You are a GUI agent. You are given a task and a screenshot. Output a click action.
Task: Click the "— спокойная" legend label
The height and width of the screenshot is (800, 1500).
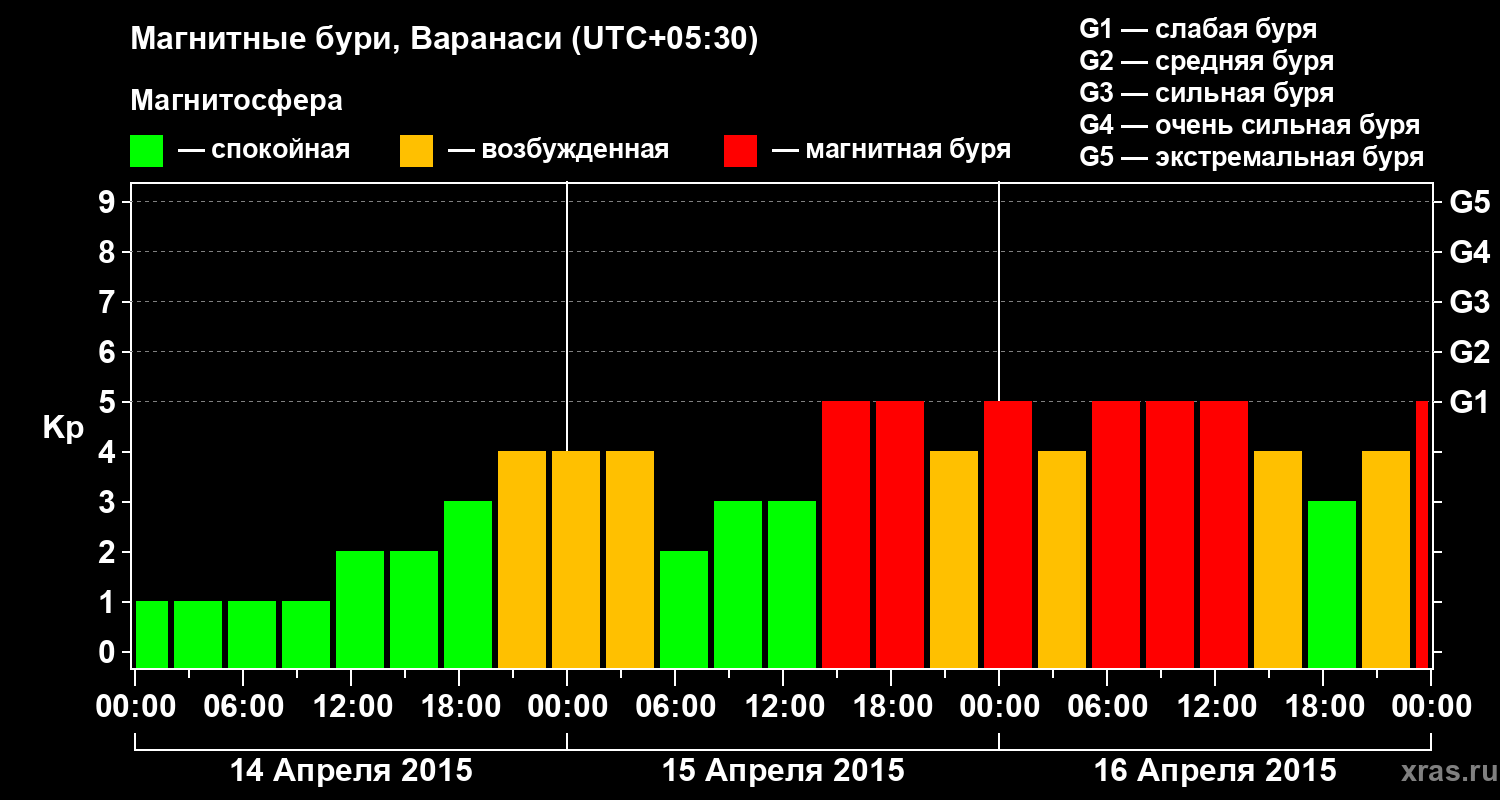tap(263, 150)
